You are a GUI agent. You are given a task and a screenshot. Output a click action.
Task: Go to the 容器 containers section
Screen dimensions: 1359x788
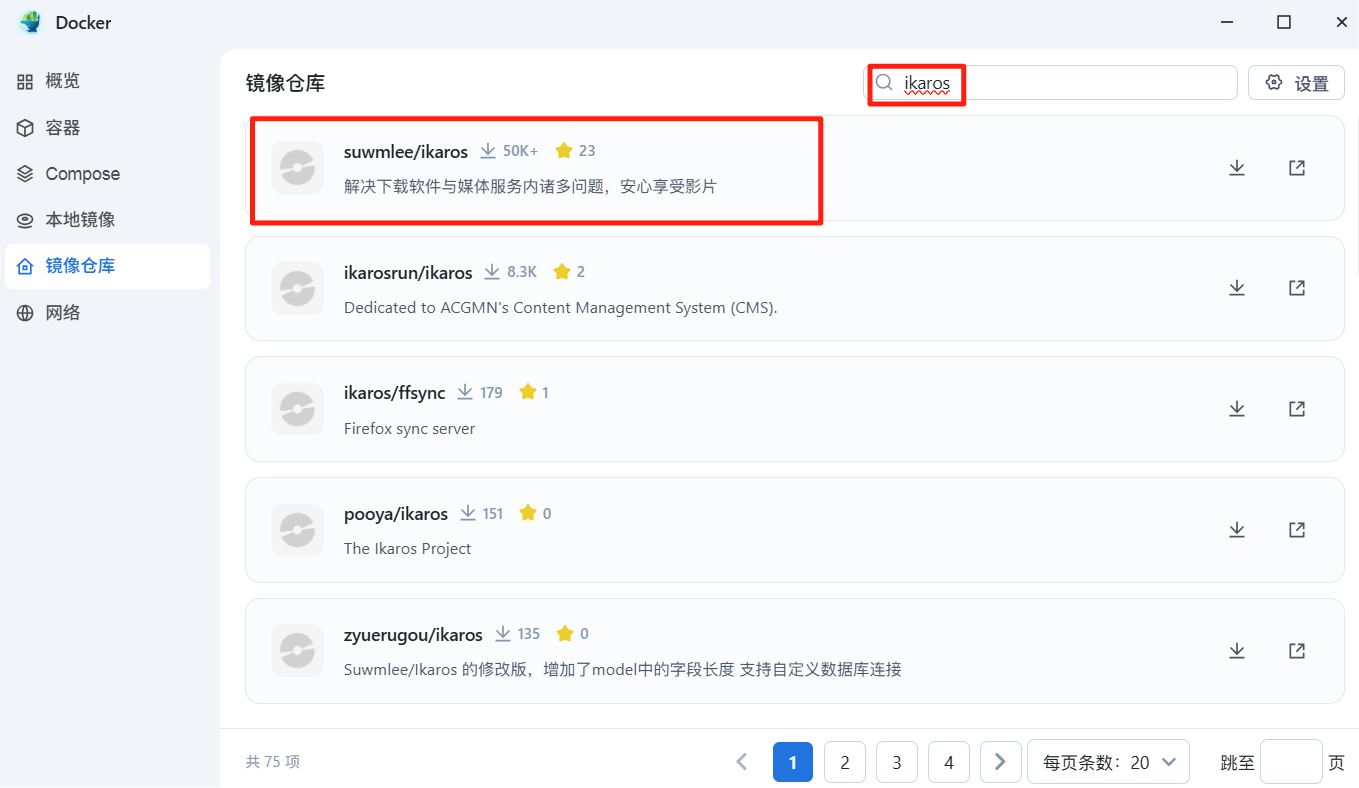(x=107, y=128)
